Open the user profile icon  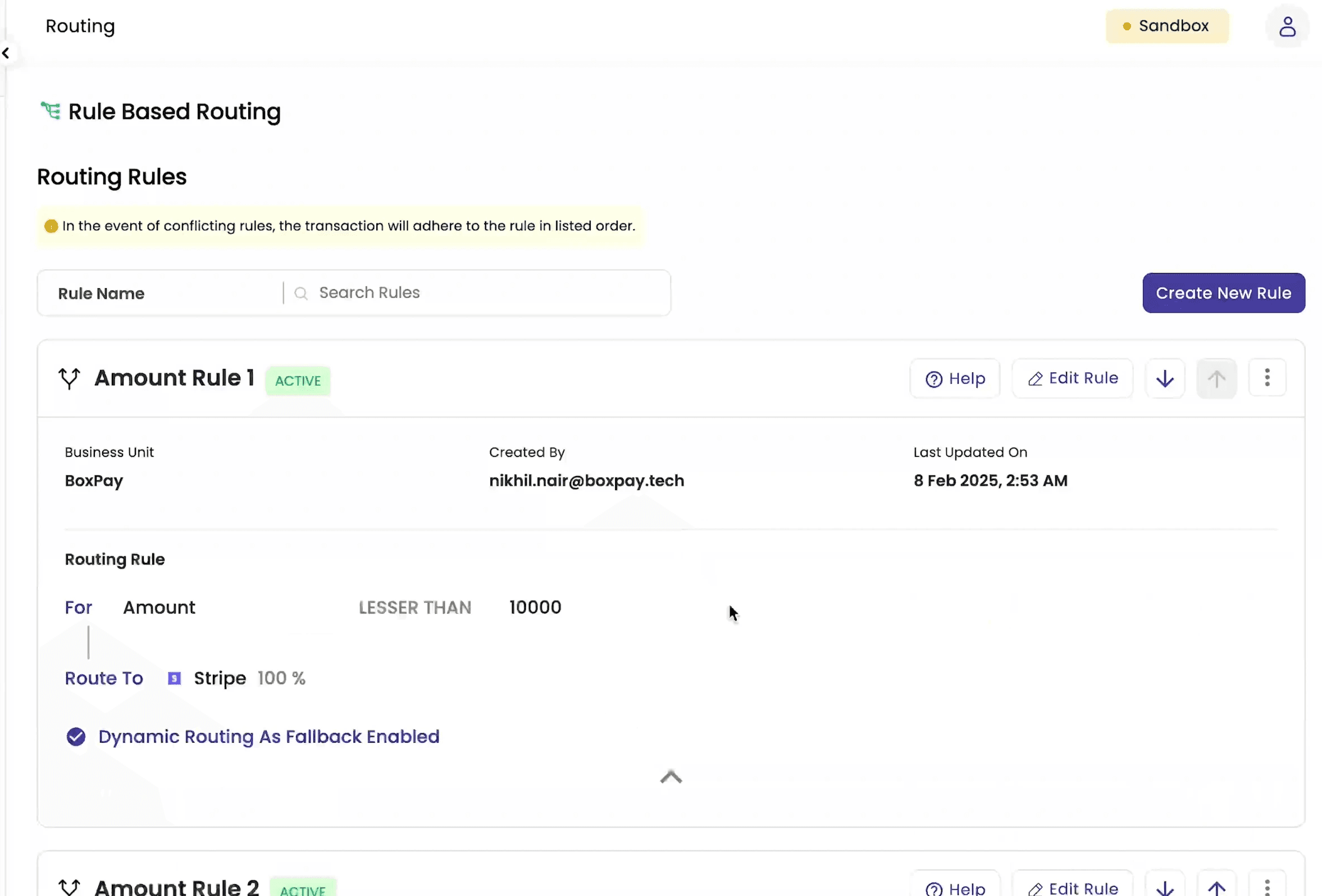pos(1287,26)
